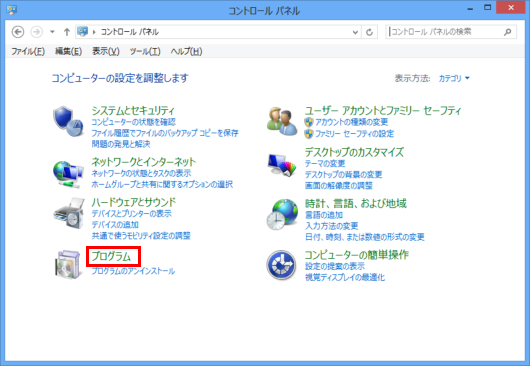
Task: Click 視覚ディスプレイの最適化 link
Action: pyautogui.click(x=344, y=277)
